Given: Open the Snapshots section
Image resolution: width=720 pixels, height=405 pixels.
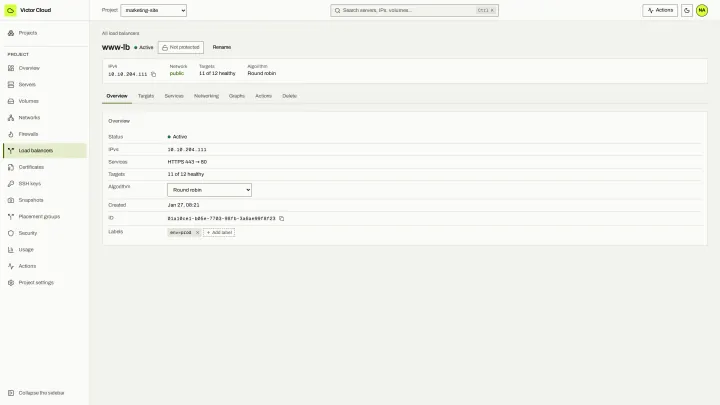Looking at the screenshot, I should (45, 200).
